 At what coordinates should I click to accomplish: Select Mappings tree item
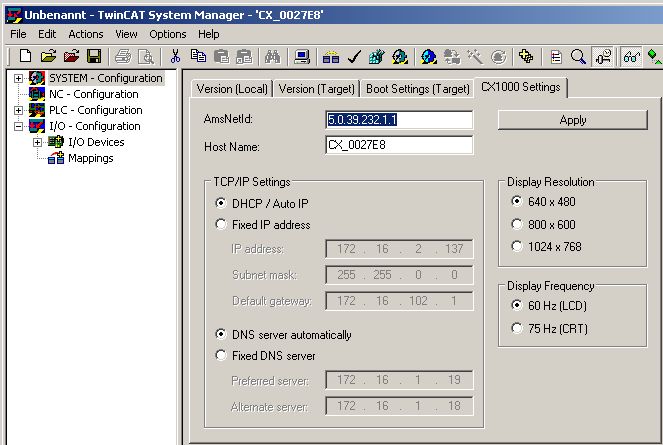(90, 158)
